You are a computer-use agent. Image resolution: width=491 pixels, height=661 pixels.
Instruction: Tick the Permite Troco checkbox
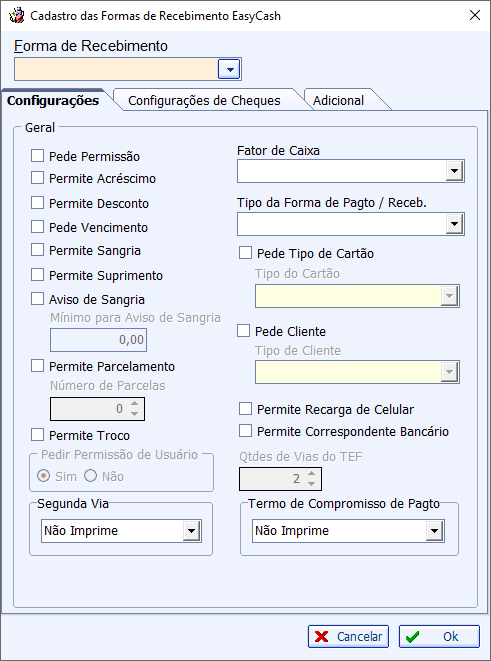[x=38, y=434]
